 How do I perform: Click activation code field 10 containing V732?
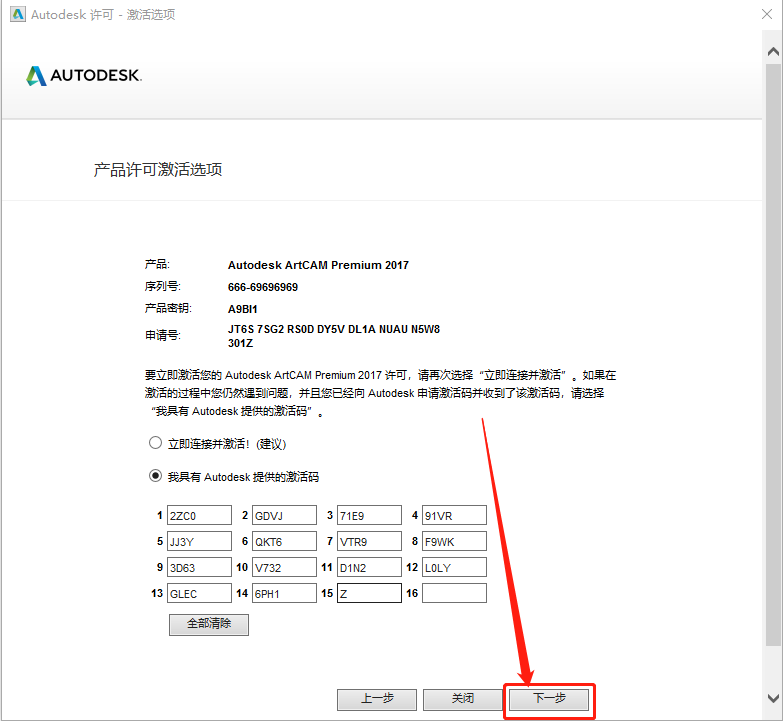pos(284,567)
